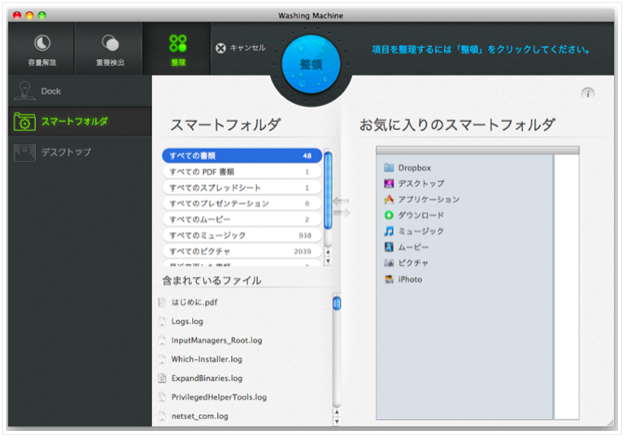Click the ムービー favorite icon
This screenshot has height=440, width=626.
point(388,247)
